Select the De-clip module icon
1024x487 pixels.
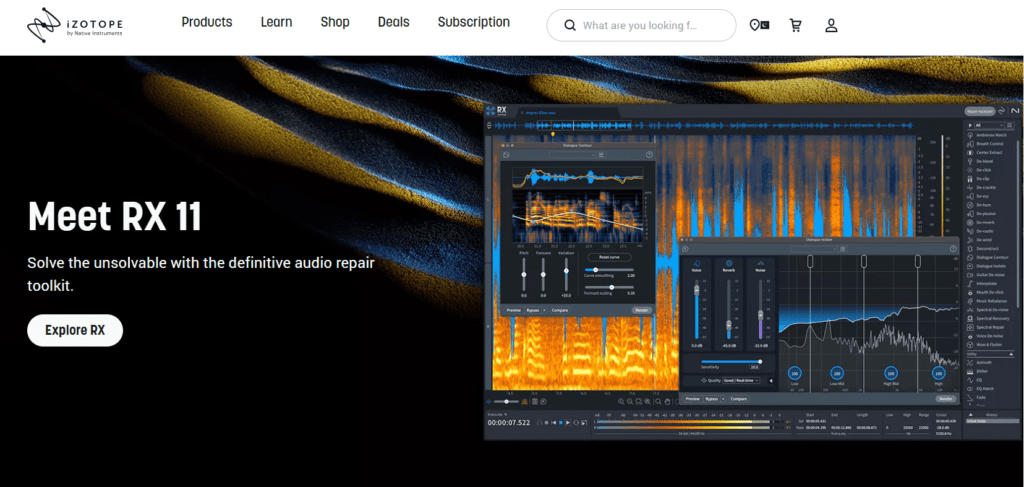coord(970,178)
